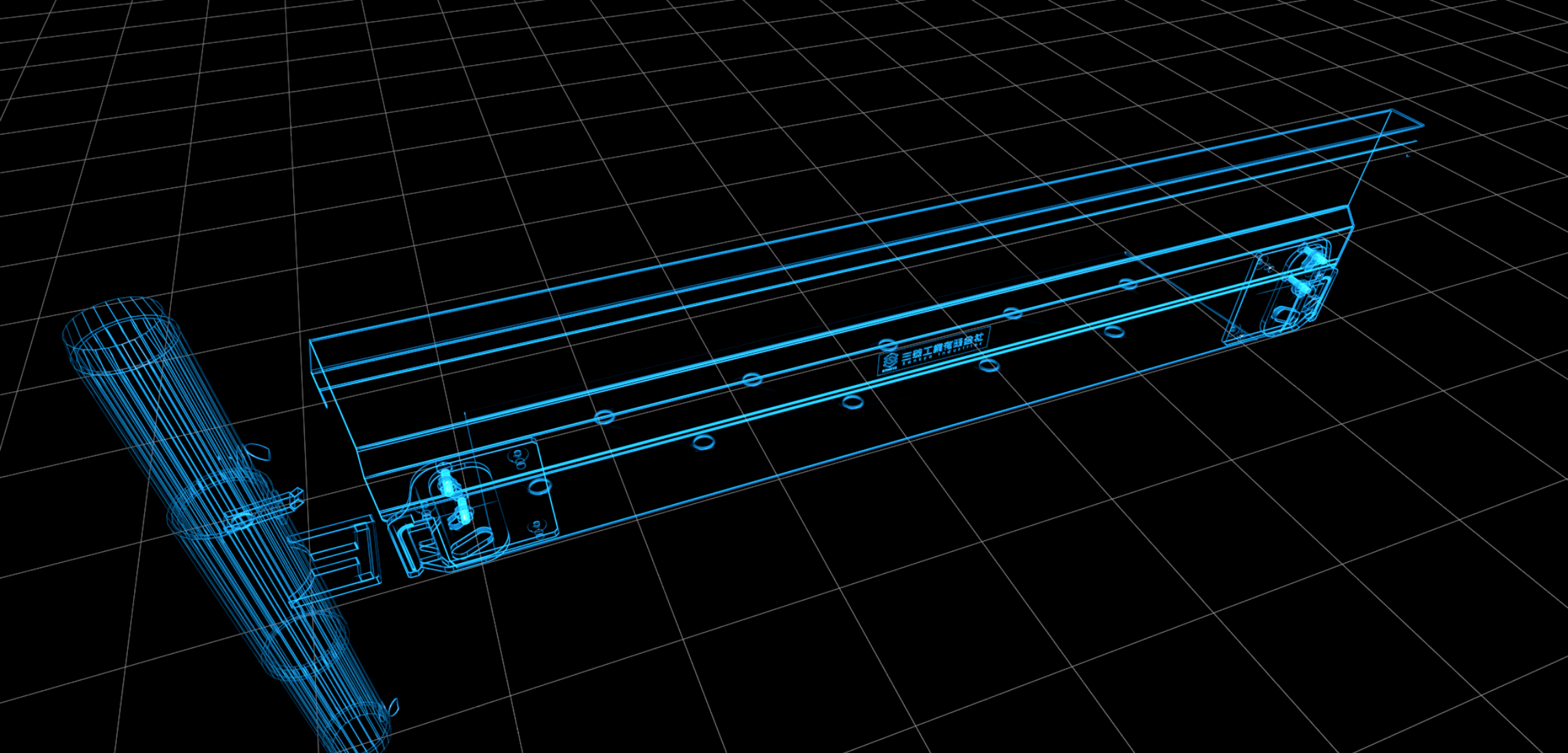Click the Sankyo Industries nameplate on the rail

click(x=933, y=351)
